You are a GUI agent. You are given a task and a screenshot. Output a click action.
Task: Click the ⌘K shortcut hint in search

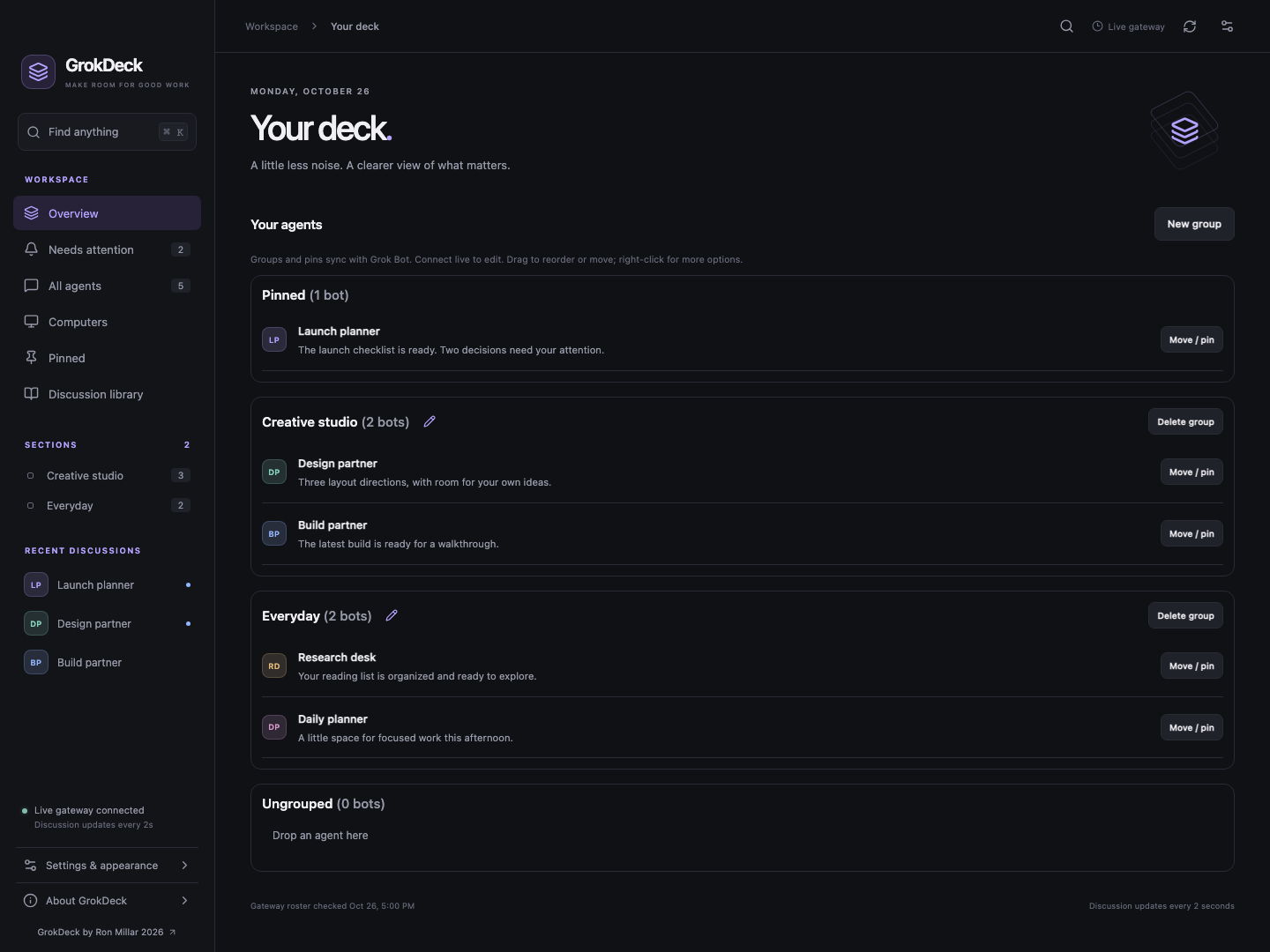coord(173,132)
